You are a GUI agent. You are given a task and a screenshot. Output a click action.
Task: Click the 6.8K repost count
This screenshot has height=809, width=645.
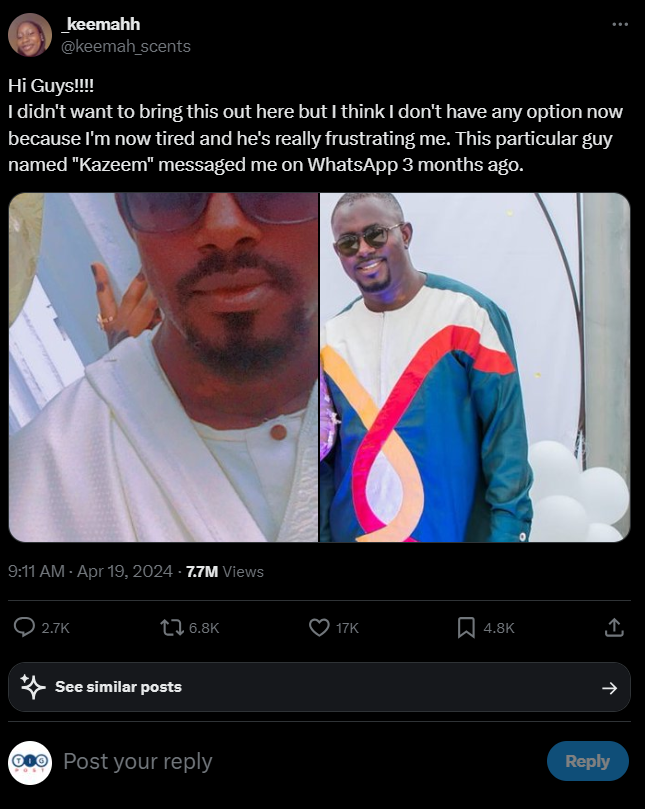click(203, 627)
